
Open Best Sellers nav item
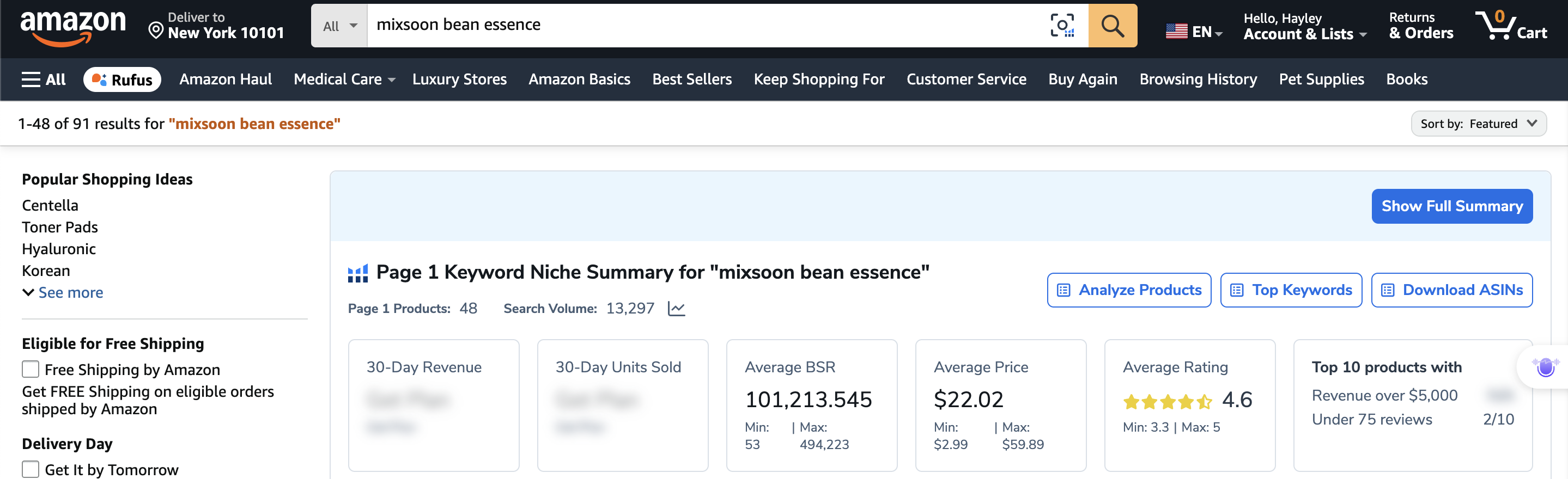(691, 79)
